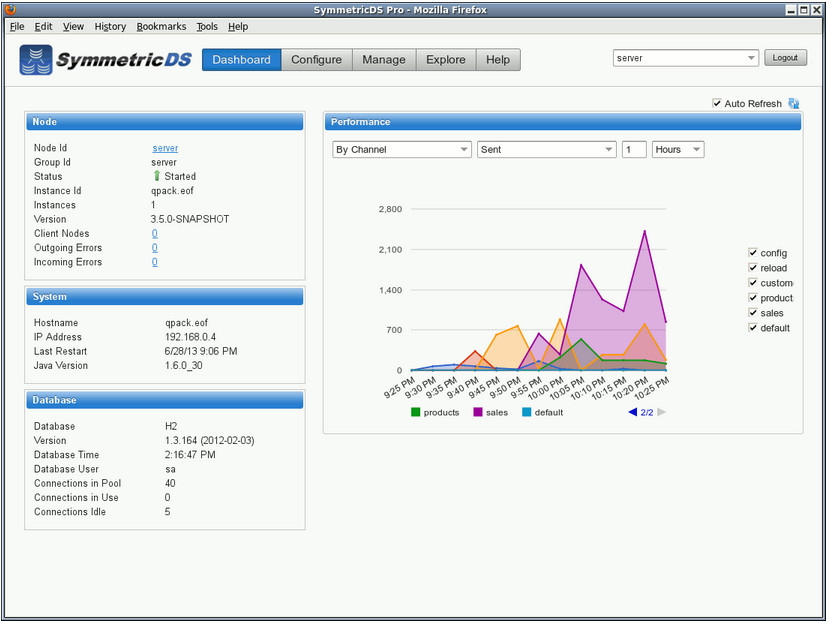Switch to the Manage tab

(x=384, y=60)
